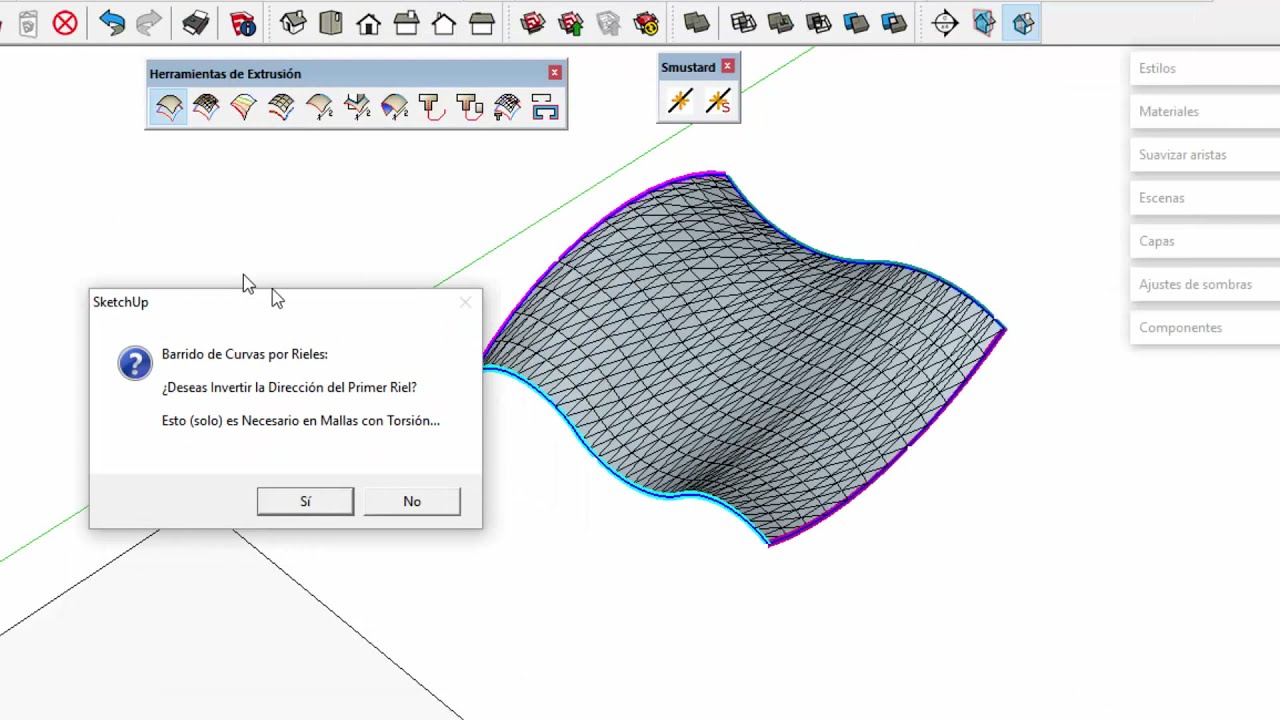1280x720 pixels.
Task: Click first Smustard star-line tool icon
Action: 680,101
